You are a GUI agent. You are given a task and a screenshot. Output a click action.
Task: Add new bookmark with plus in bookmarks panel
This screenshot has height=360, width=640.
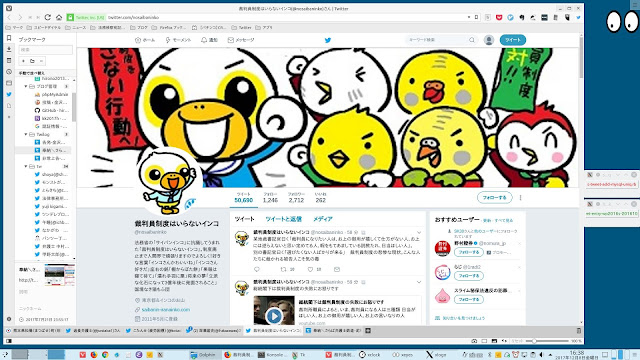pyautogui.click(x=23, y=61)
